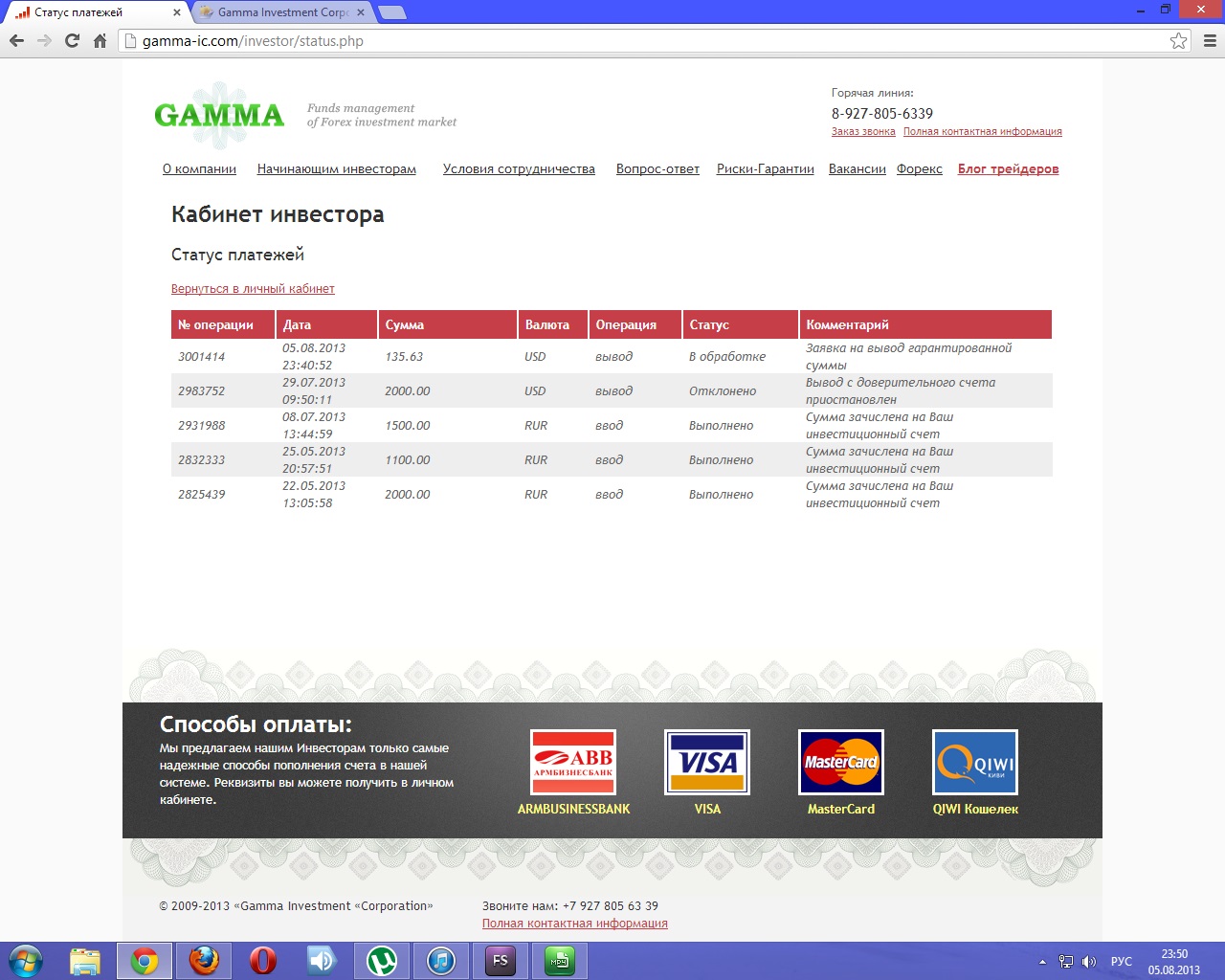The width and height of the screenshot is (1225, 980).
Task: Click the Отклонено status
Action: coord(723,391)
